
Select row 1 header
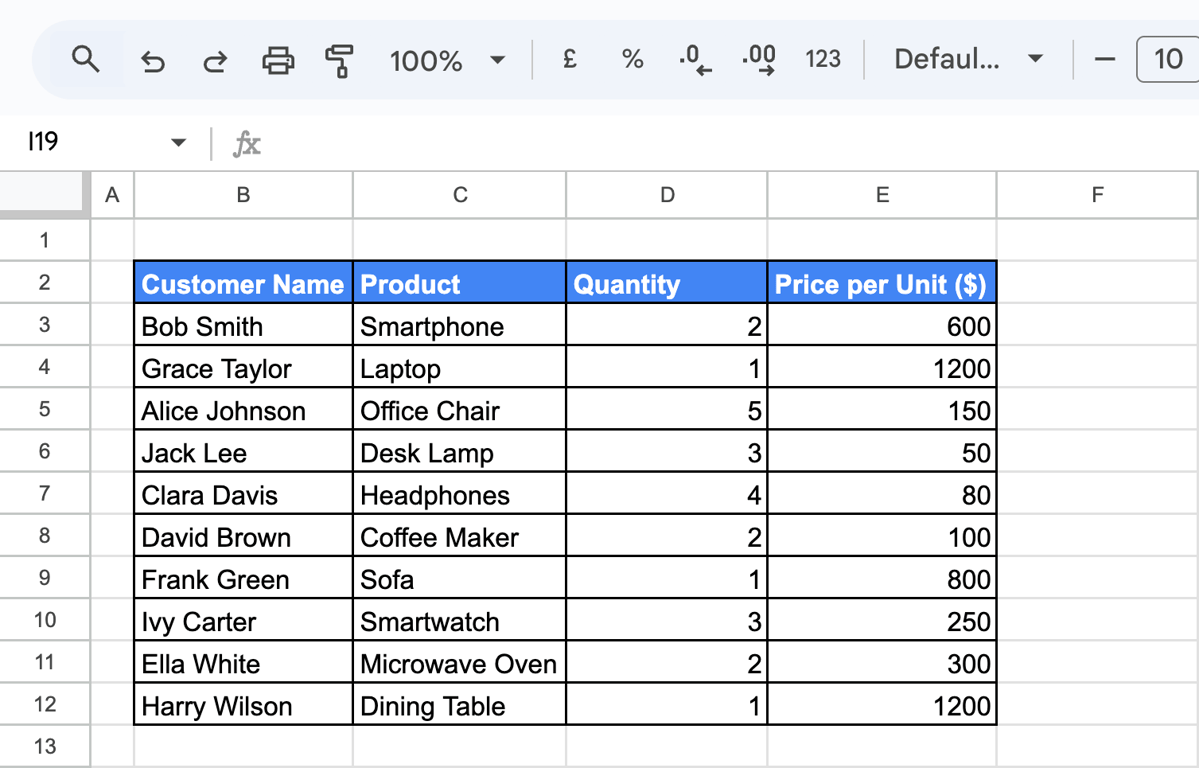[x=44, y=240]
